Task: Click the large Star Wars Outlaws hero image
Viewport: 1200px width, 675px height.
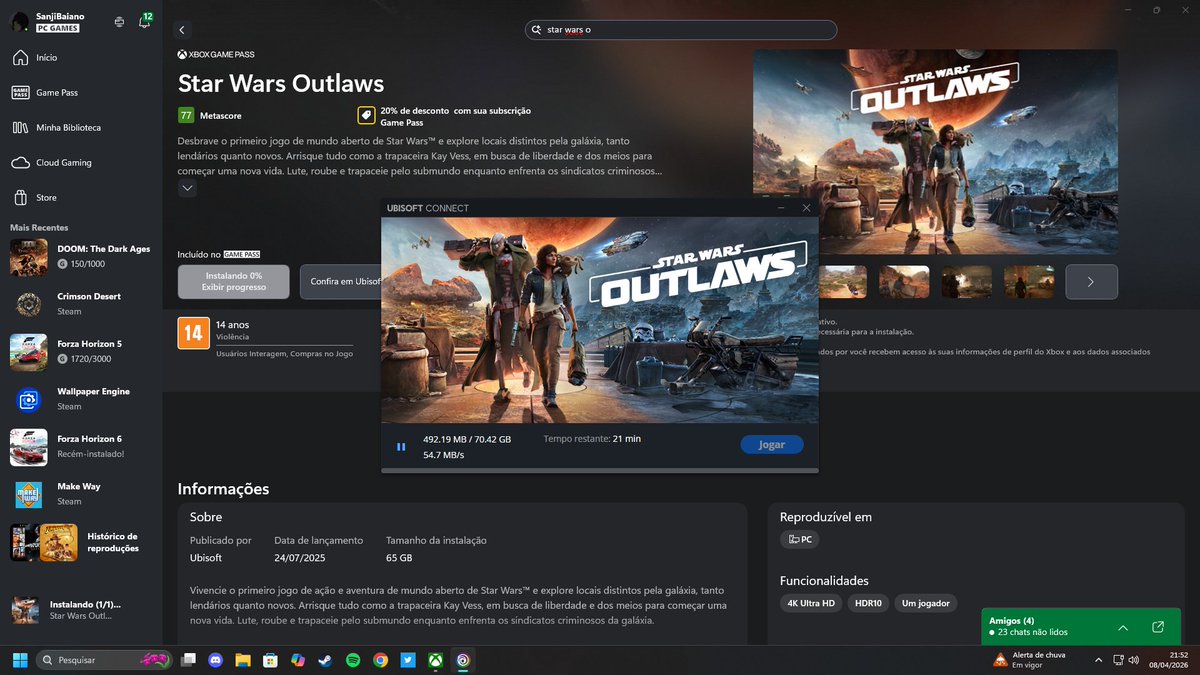Action: pos(935,151)
